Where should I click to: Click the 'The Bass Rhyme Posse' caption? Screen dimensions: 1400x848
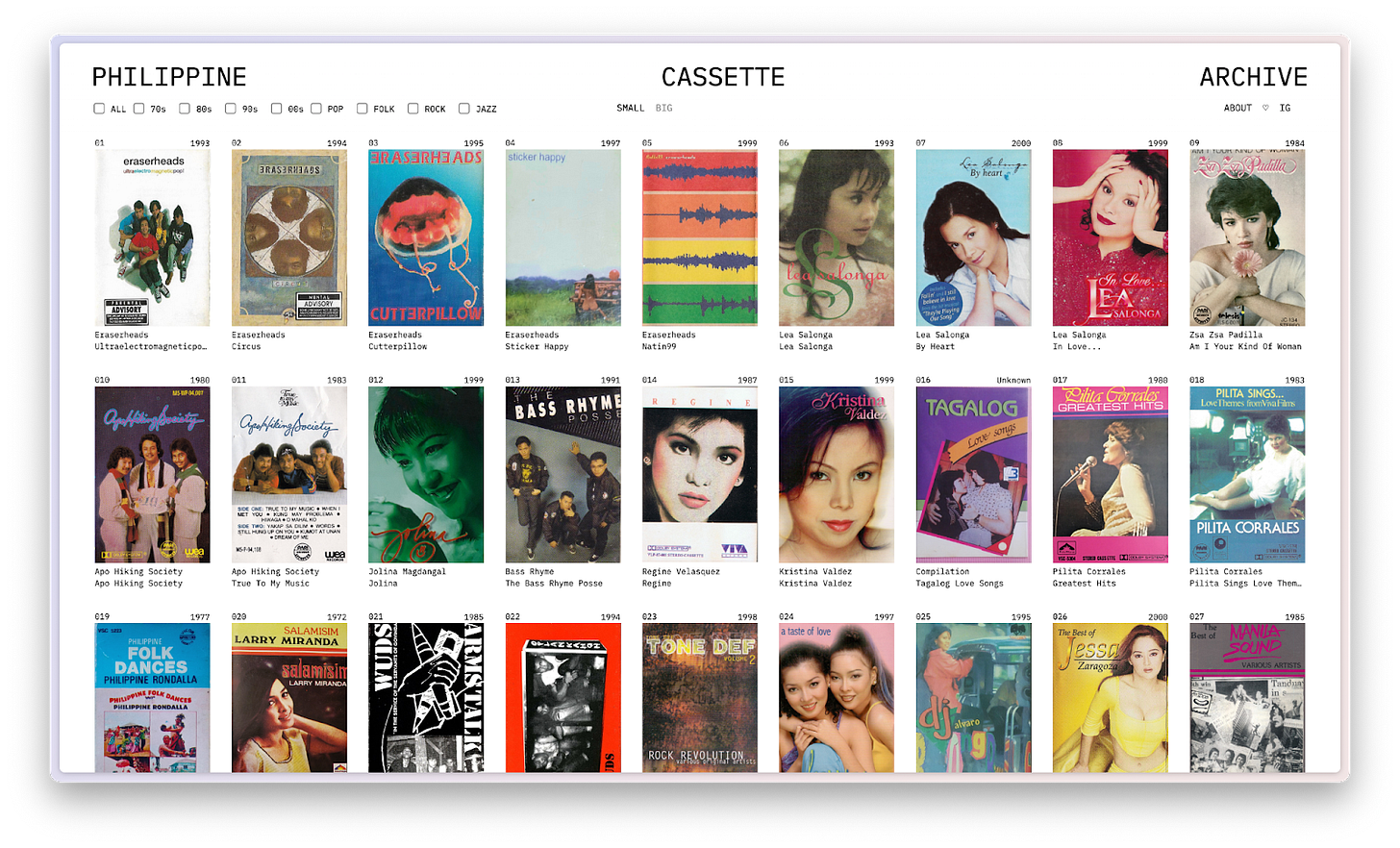click(x=554, y=584)
